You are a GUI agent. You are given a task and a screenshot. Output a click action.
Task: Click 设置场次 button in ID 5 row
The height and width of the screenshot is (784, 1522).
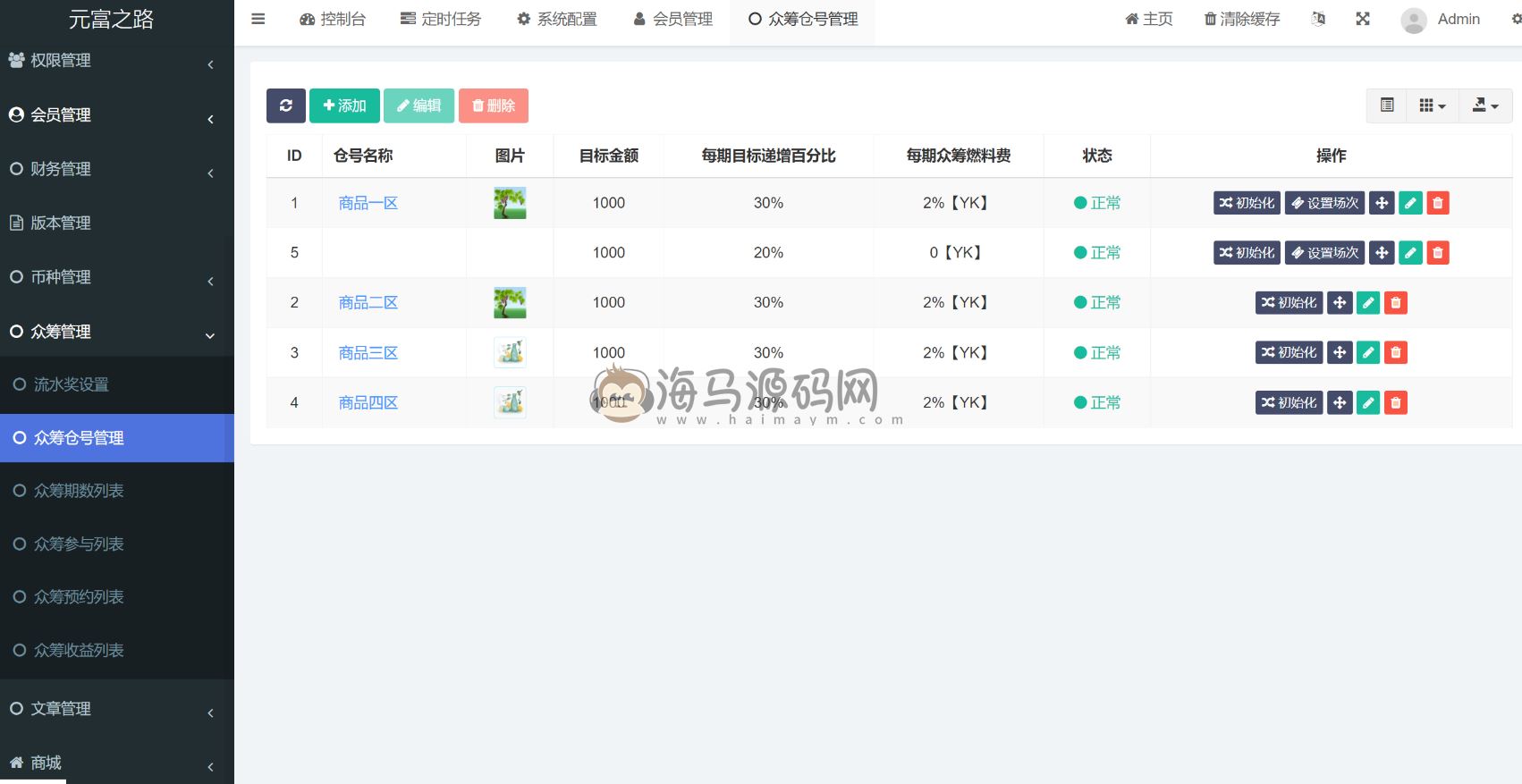[x=1324, y=253]
